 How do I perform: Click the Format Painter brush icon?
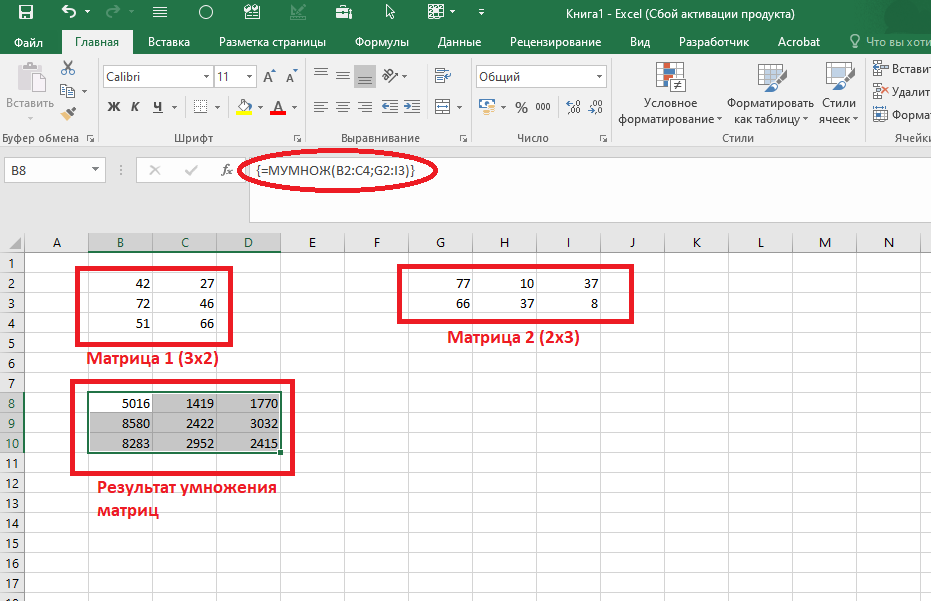pyautogui.click(x=68, y=113)
